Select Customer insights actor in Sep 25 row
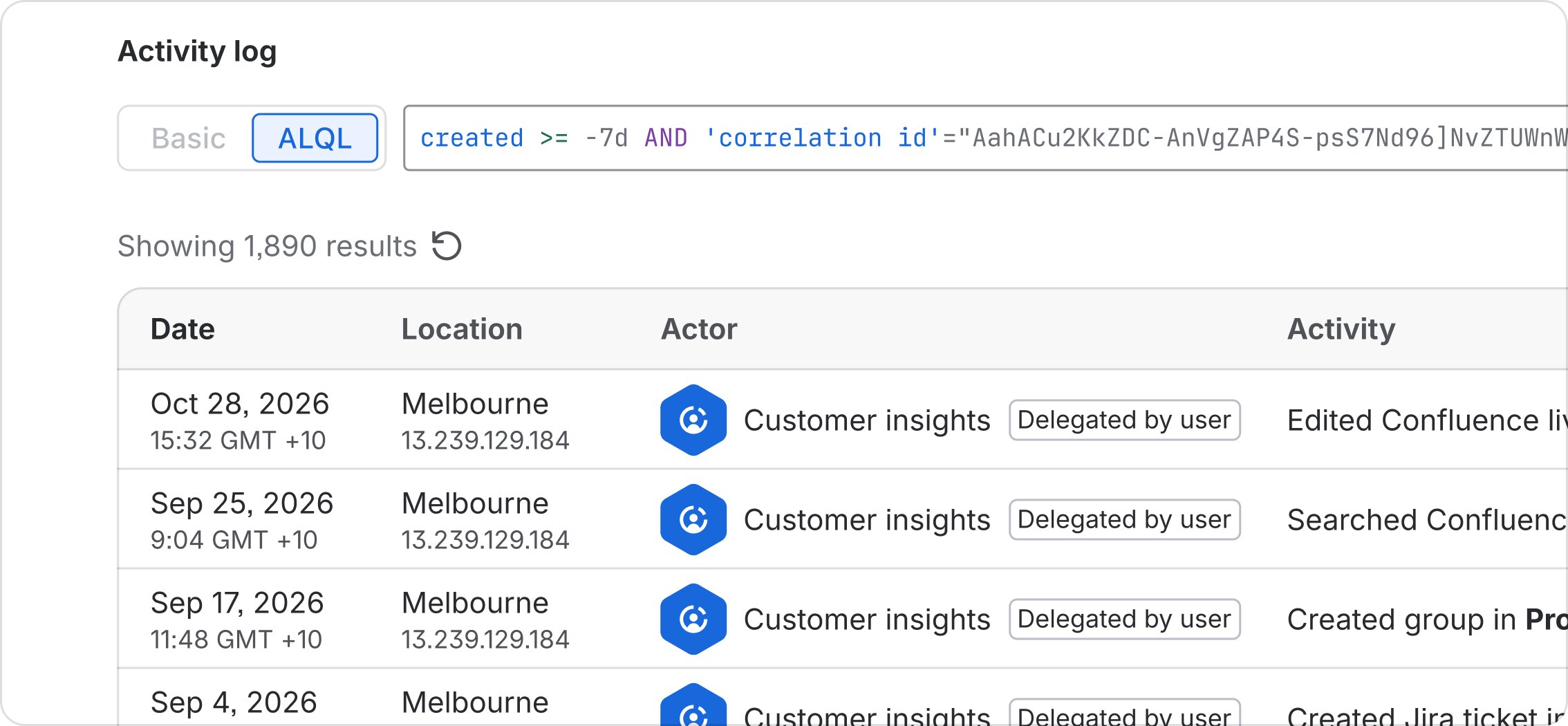 point(867,520)
